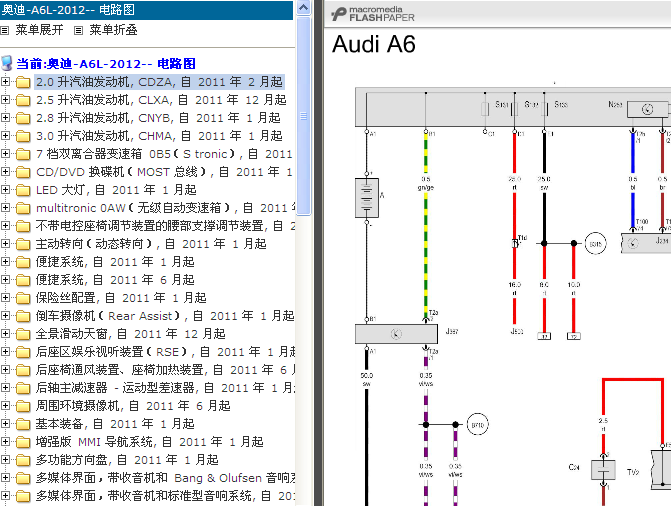This screenshot has height=506, width=671.
Task: Open 增强版 MMI 导航系统 entry
Action: (149, 441)
